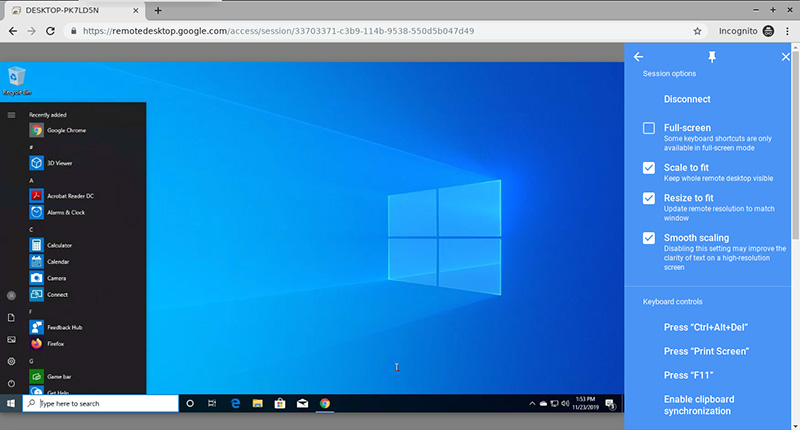The image size is (800, 430).
Task: Open Feedback Hub from Start menu
Action: tap(56, 327)
